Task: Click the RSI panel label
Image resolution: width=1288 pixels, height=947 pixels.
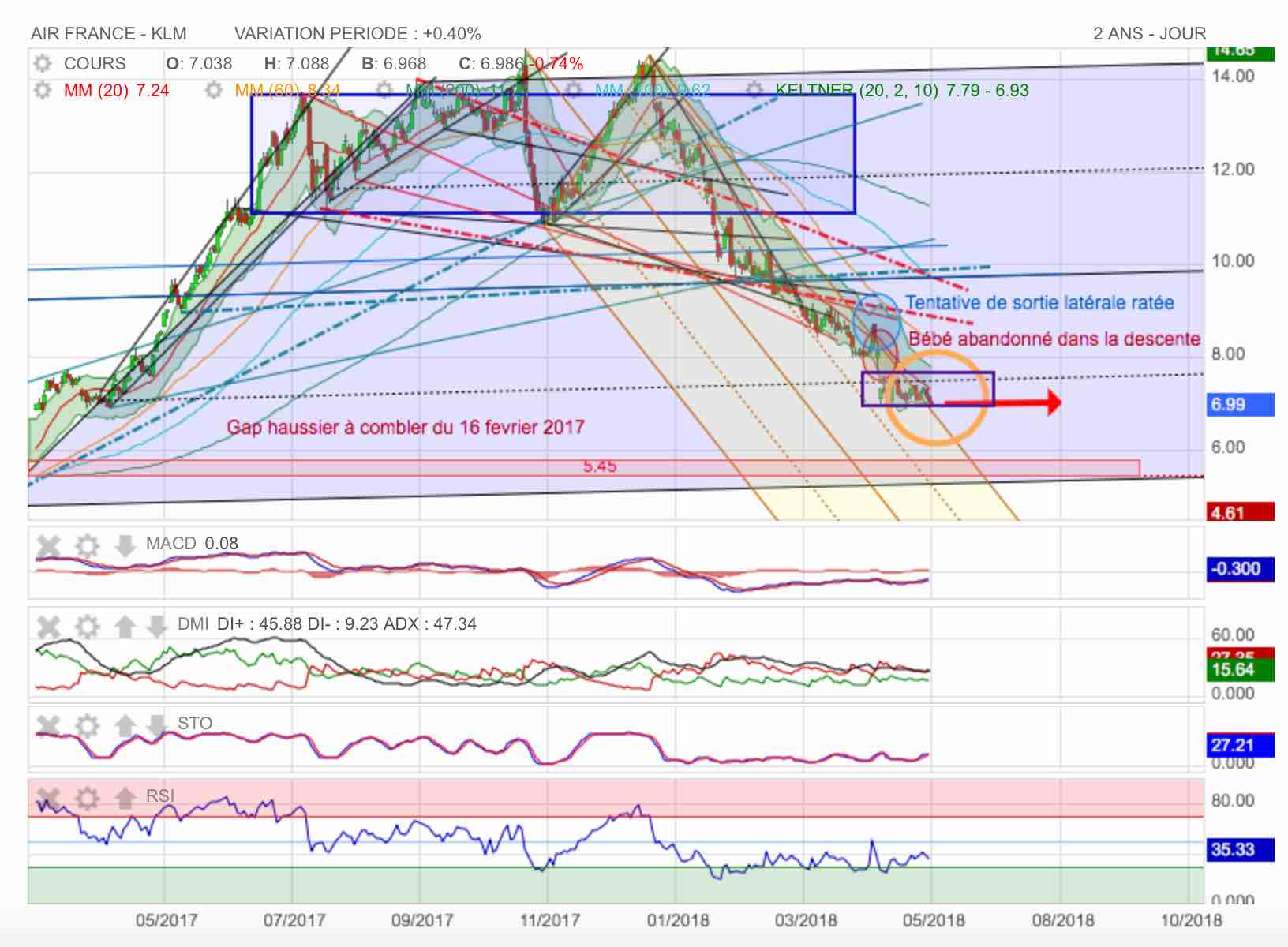Action: coord(160,795)
